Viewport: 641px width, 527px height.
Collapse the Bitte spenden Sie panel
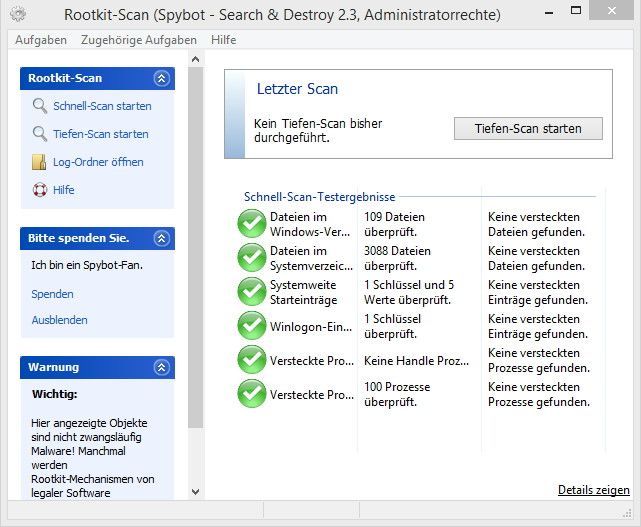click(x=161, y=238)
